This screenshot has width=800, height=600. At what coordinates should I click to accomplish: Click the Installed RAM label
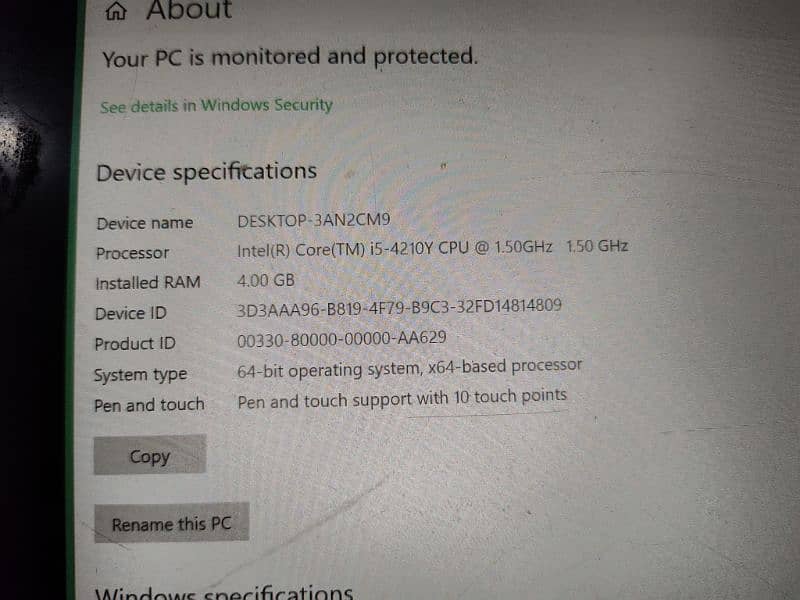148,283
